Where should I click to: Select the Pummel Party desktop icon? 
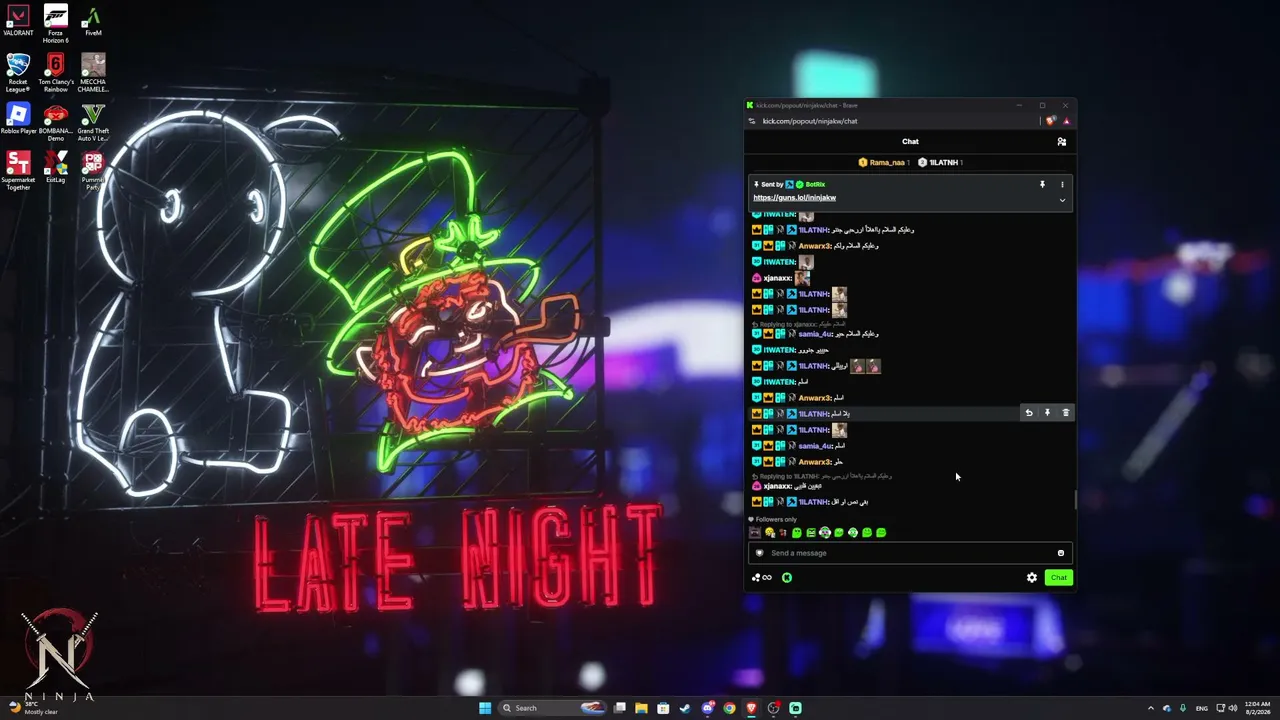(x=93, y=171)
